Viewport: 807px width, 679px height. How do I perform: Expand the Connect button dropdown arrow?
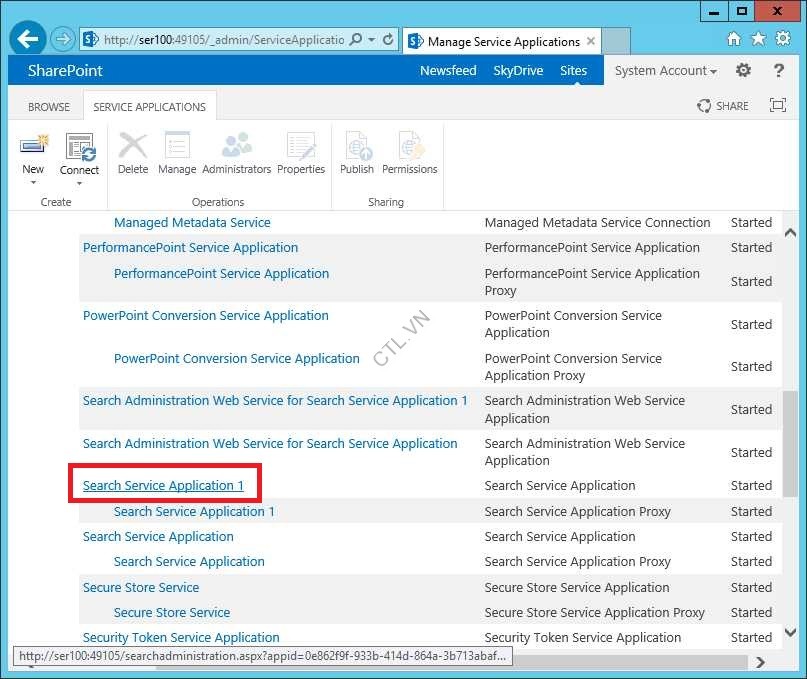coord(79,183)
